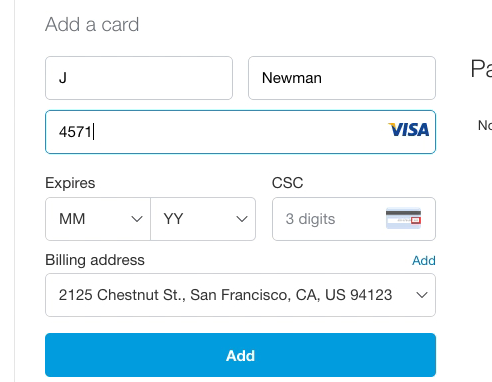This screenshot has height=382, width=492.
Task: Click the blue Add button
Action: pyautogui.click(x=240, y=355)
